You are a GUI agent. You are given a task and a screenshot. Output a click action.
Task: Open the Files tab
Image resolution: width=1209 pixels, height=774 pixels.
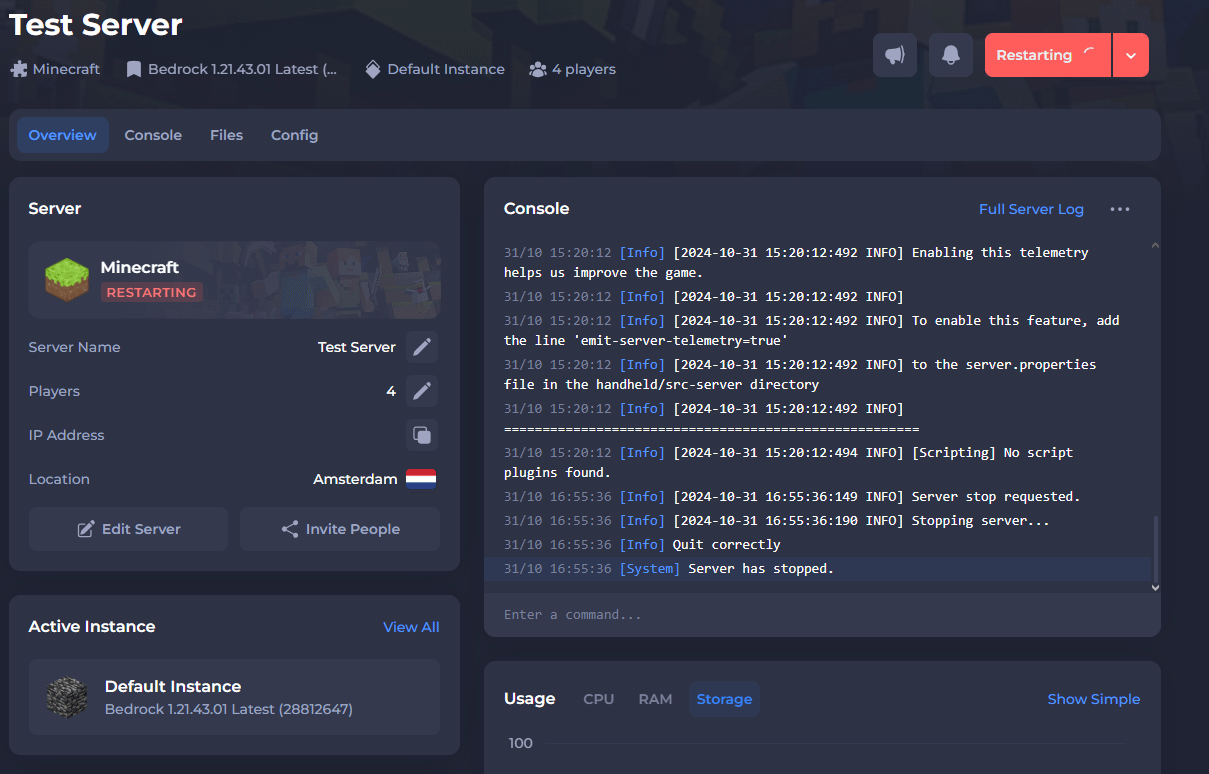click(x=226, y=135)
